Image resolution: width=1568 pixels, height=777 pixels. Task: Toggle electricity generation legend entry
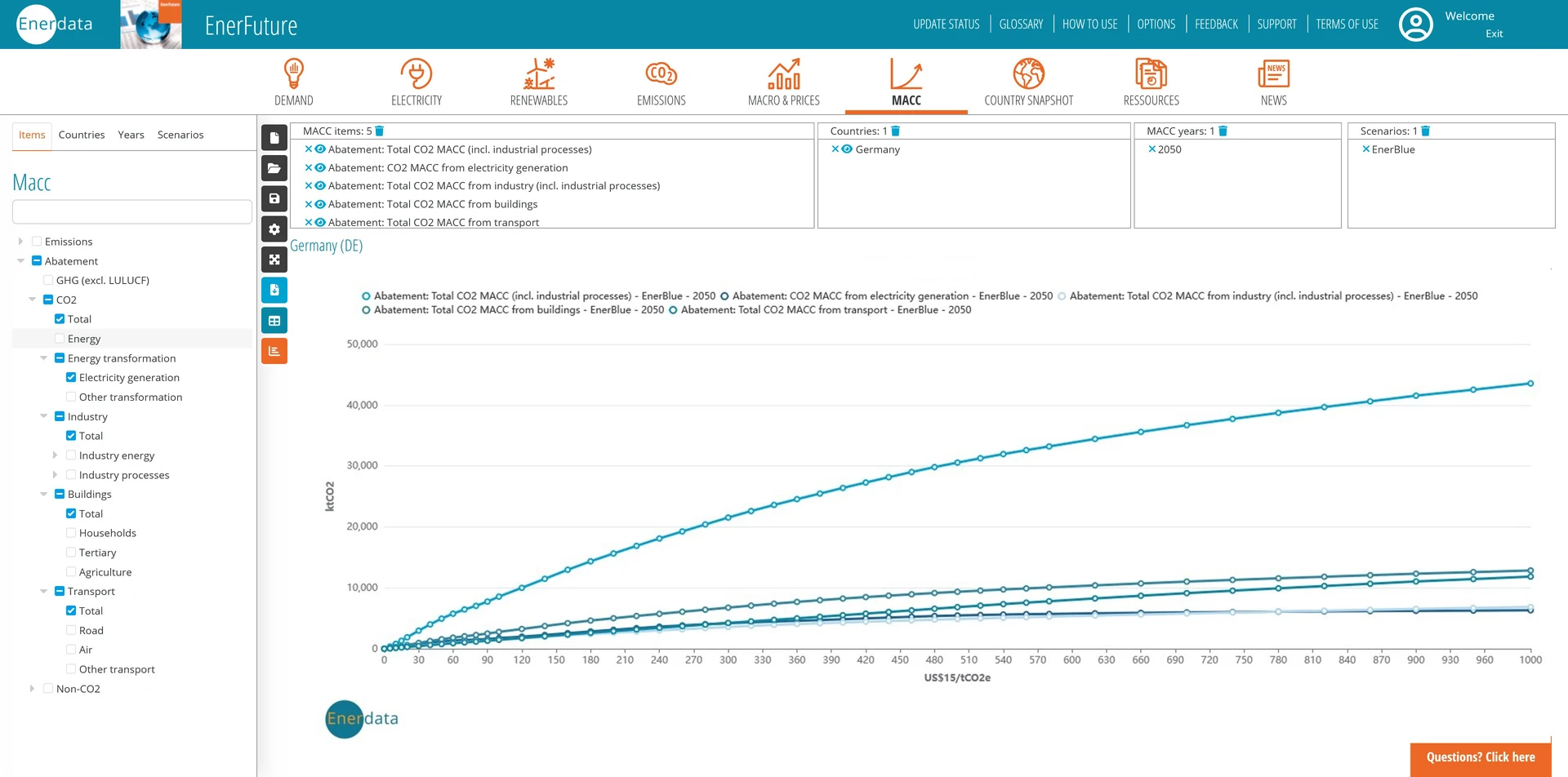click(886, 296)
